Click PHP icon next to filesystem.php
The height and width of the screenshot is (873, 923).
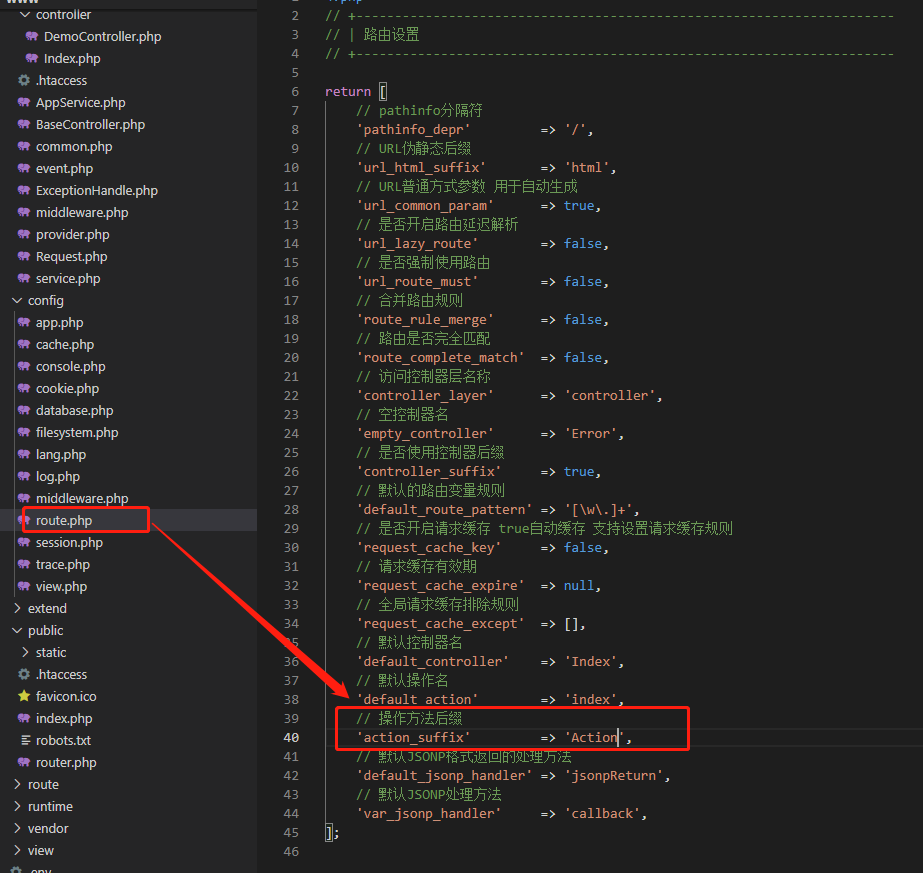click(x=24, y=432)
